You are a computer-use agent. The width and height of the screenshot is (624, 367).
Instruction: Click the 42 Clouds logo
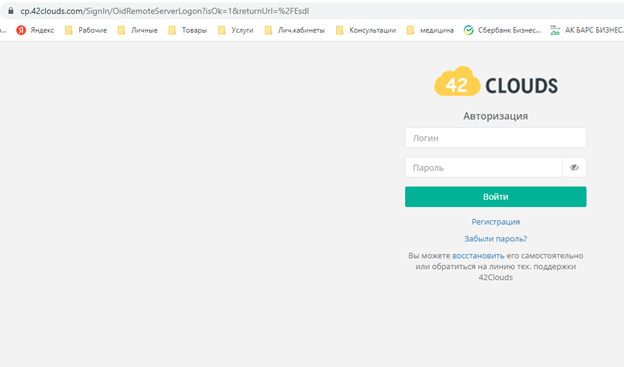pyautogui.click(x=496, y=82)
